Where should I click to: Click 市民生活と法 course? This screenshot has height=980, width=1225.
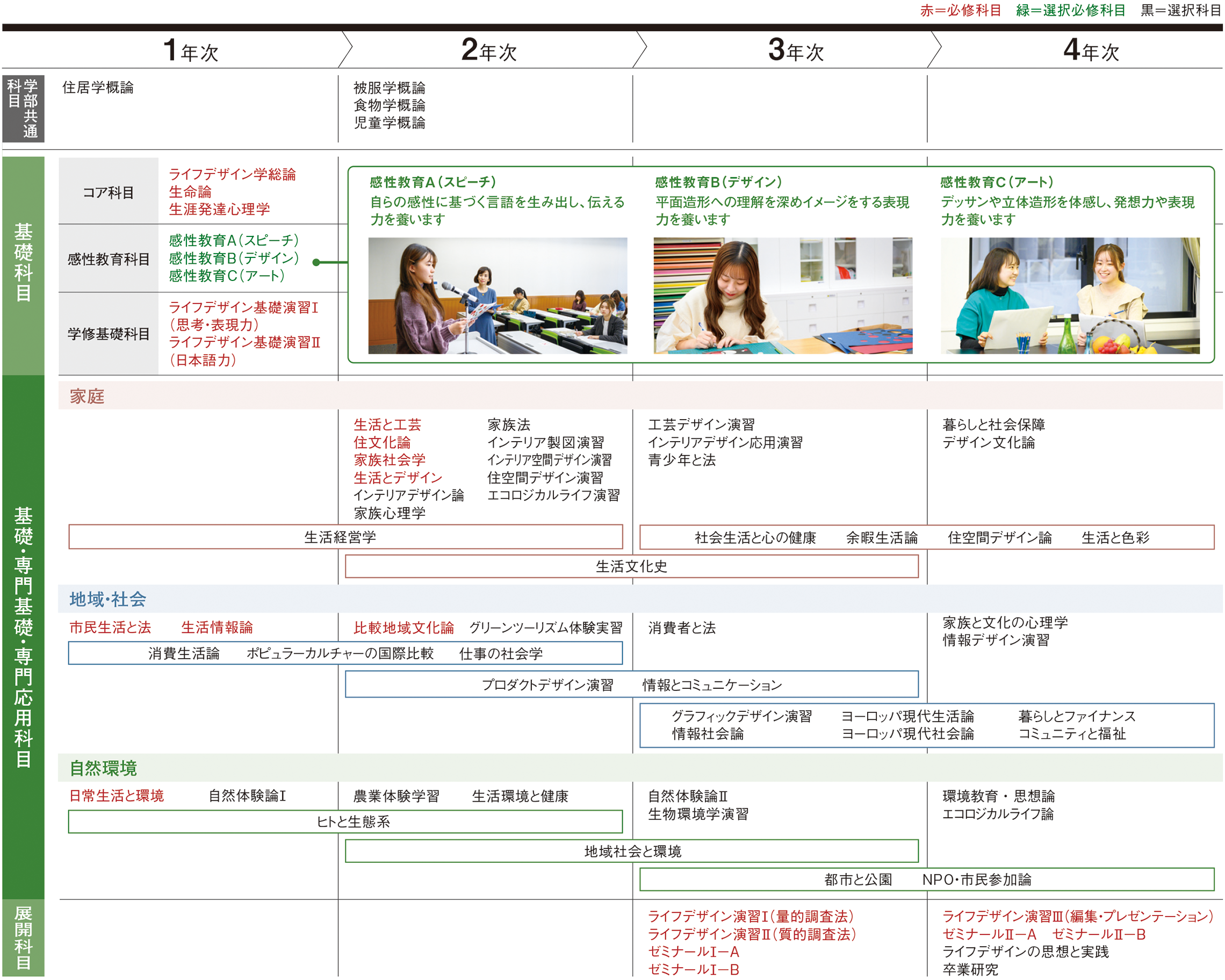[x=110, y=627]
